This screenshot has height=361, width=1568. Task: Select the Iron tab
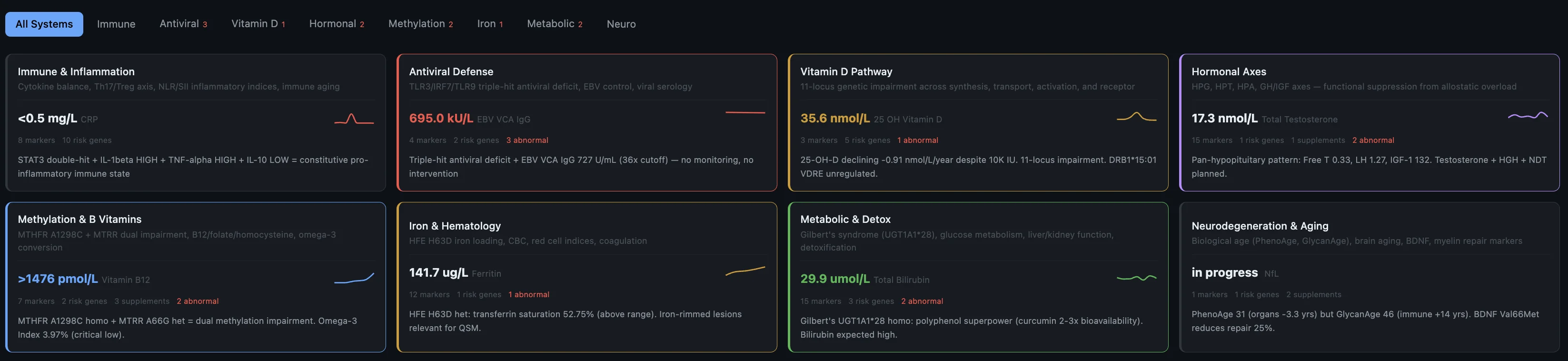coord(490,24)
